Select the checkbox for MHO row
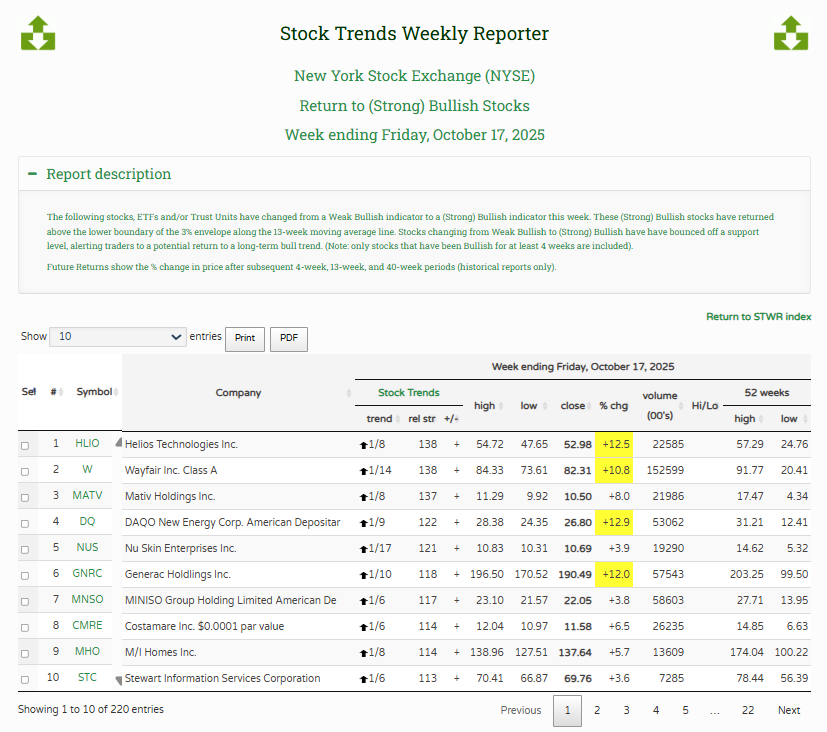Screen dimensions: 827x732 click(x=25, y=653)
